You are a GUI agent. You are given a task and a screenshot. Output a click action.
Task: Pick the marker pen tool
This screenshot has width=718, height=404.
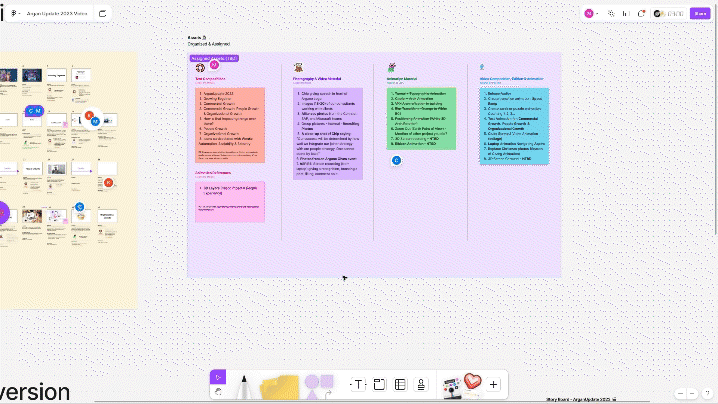click(242, 385)
